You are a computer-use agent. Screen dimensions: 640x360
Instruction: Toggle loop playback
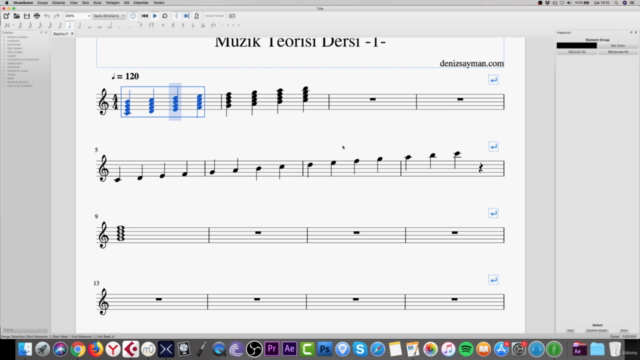point(165,16)
